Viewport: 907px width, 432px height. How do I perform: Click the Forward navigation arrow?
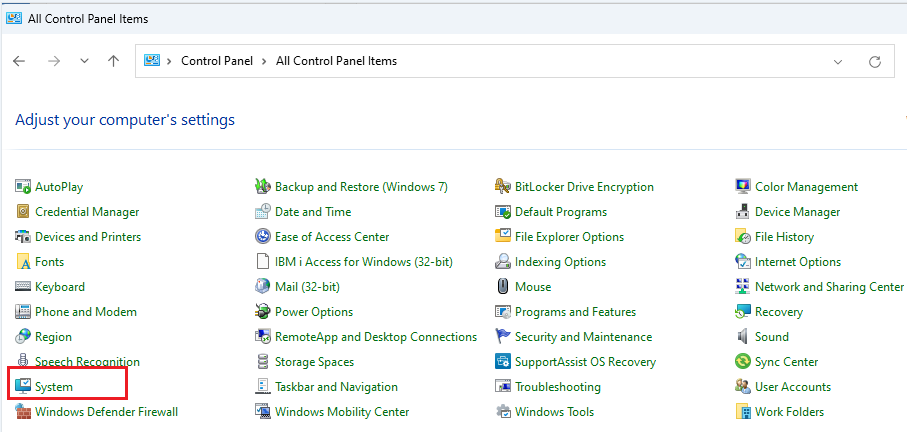[54, 61]
